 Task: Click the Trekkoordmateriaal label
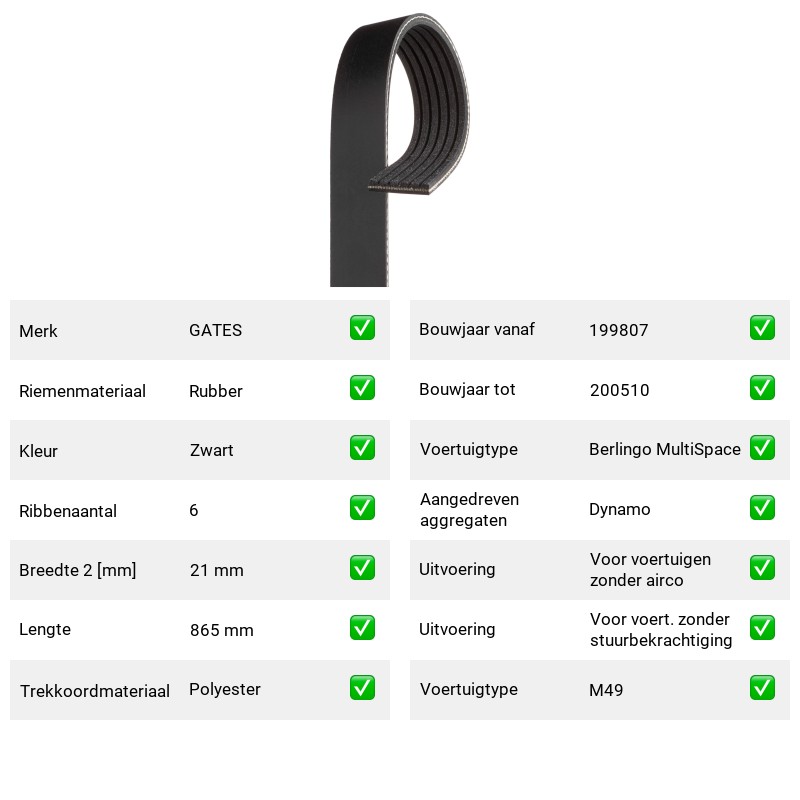click(x=95, y=691)
